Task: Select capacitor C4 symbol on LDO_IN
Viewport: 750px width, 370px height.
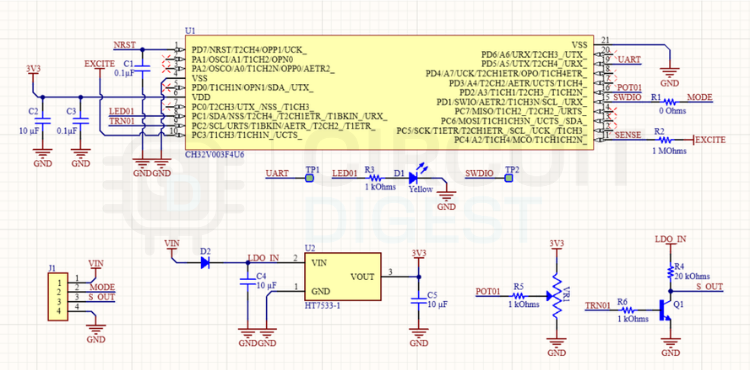Action: point(247,281)
